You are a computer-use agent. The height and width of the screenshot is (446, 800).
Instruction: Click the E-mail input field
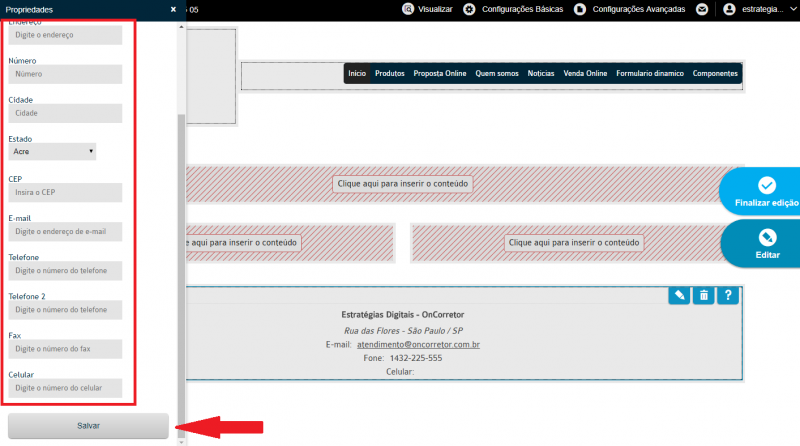(65, 232)
